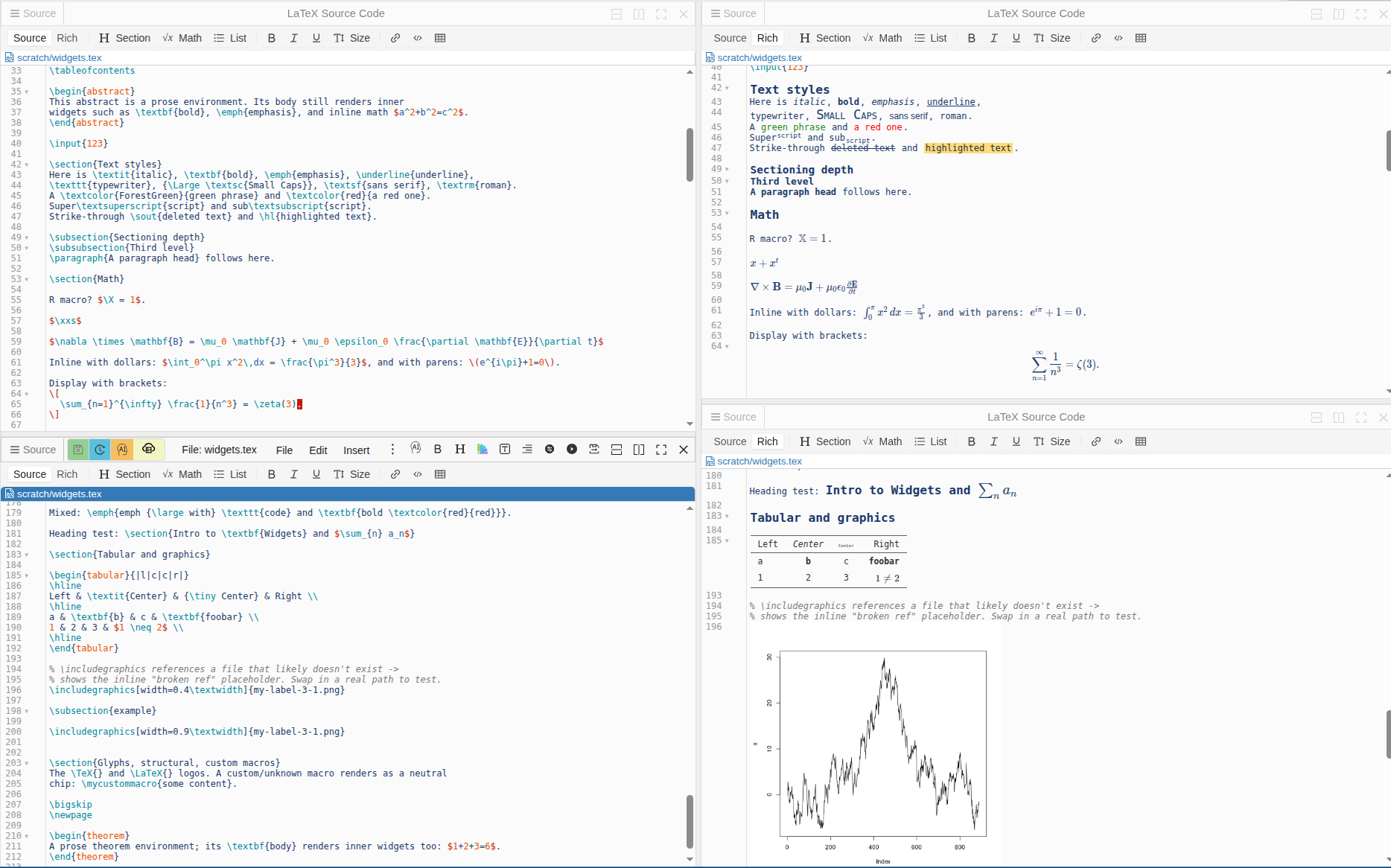Click the play/run circle icon in title bar
The width and height of the screenshot is (1391, 868).
[572, 450]
